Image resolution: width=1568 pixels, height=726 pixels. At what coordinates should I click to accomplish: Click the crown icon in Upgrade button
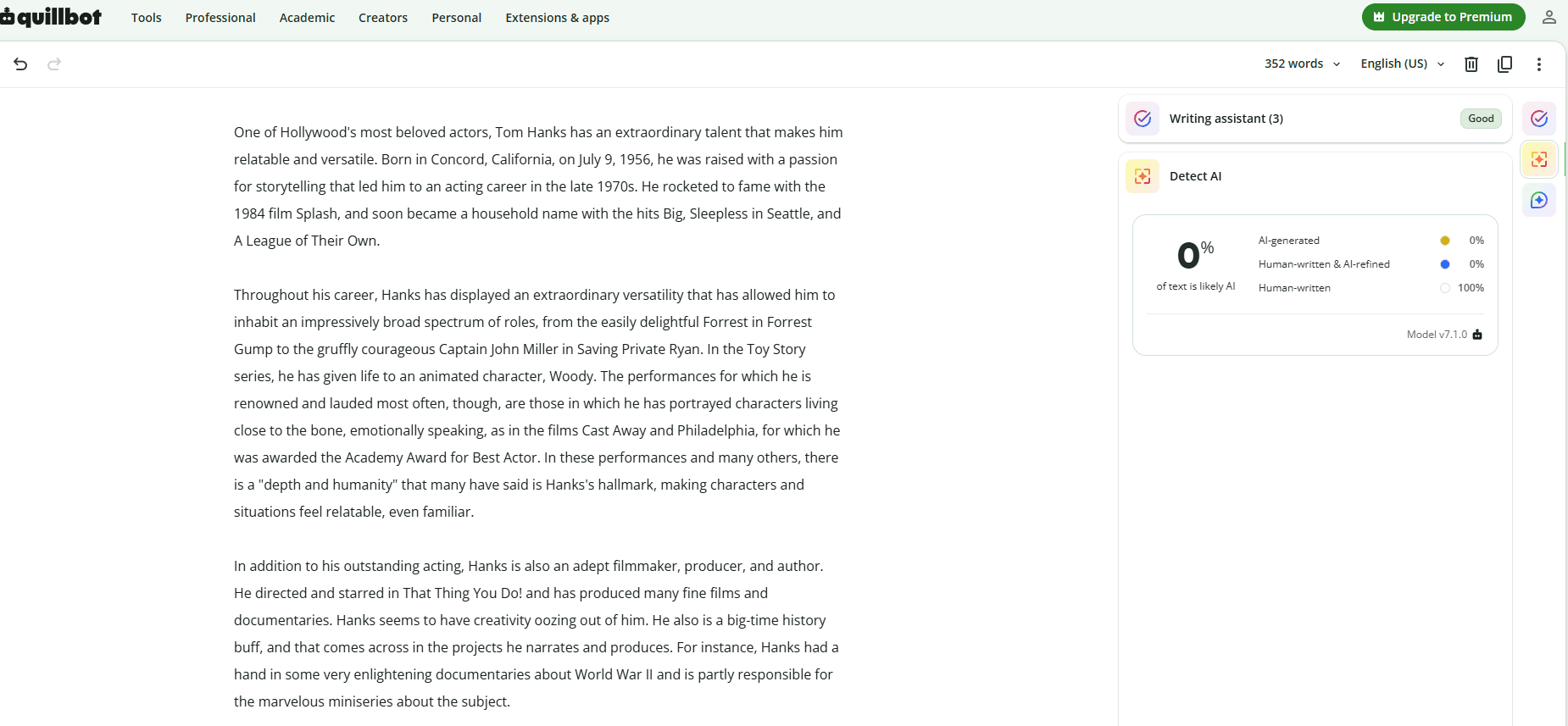click(1379, 17)
